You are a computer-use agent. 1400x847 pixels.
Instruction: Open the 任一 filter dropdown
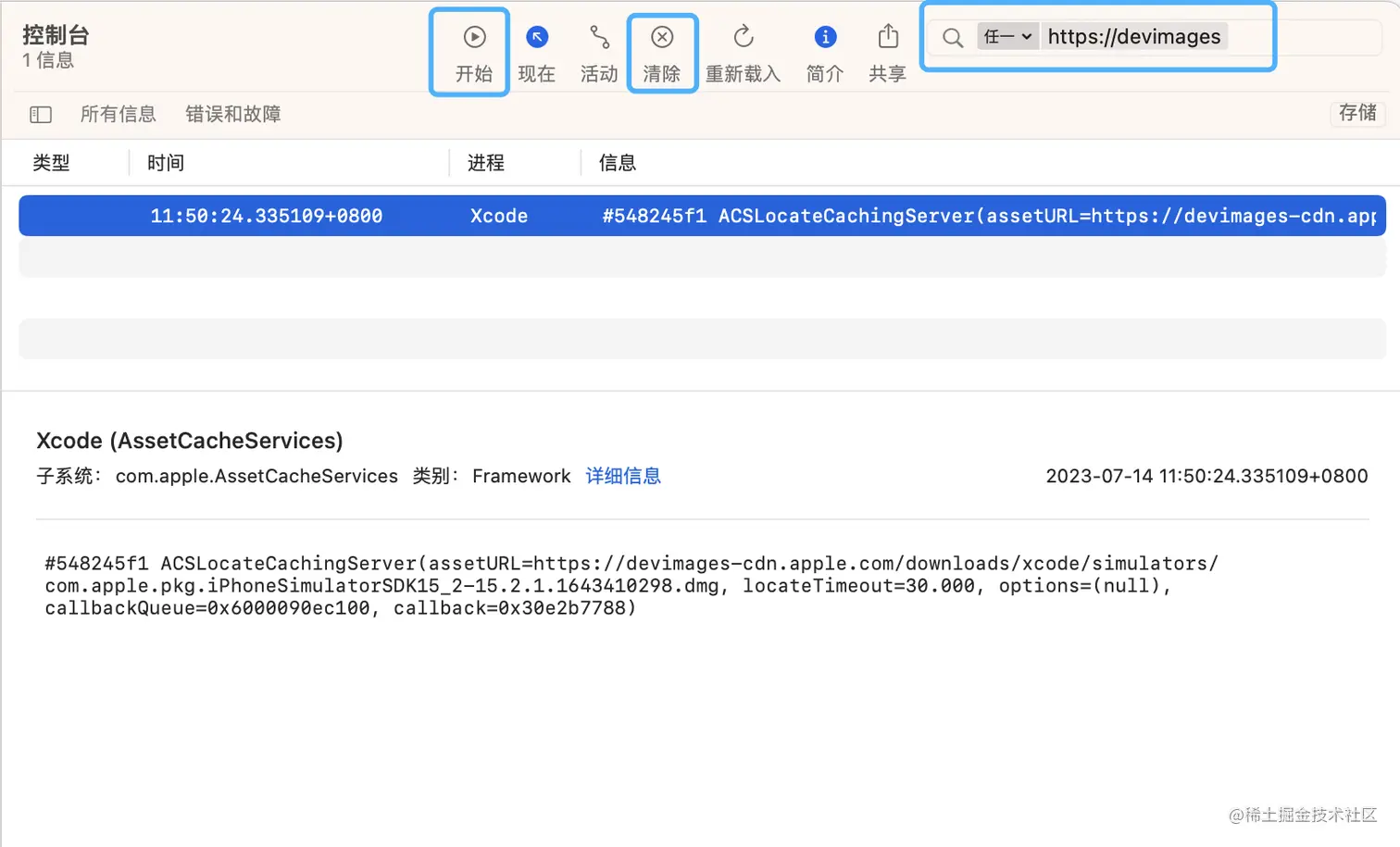(1007, 37)
